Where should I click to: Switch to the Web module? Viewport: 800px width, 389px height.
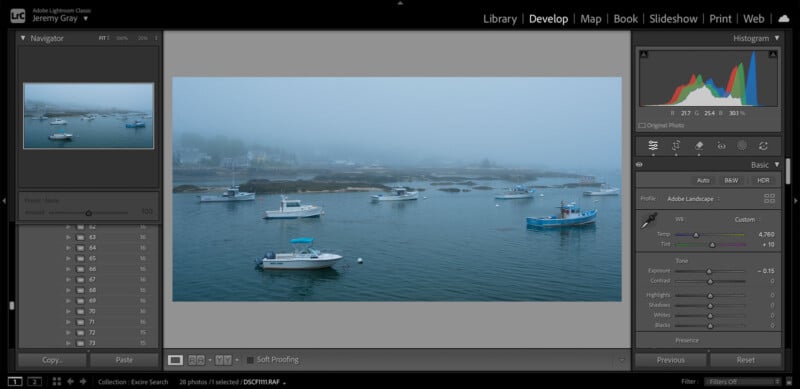coord(754,19)
